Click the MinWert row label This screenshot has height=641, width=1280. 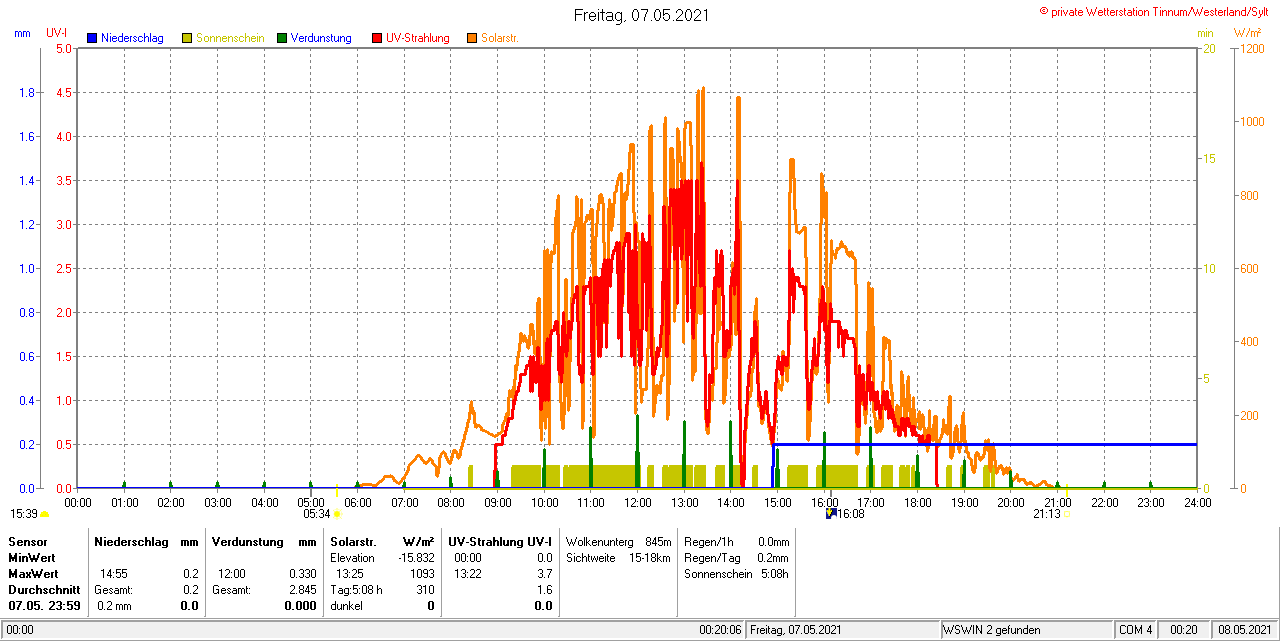tap(31, 557)
